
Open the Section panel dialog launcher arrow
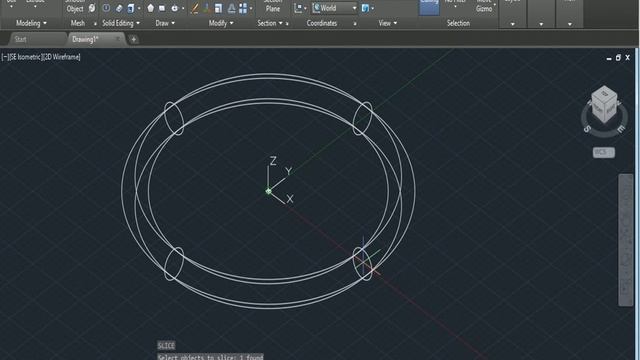287,24
